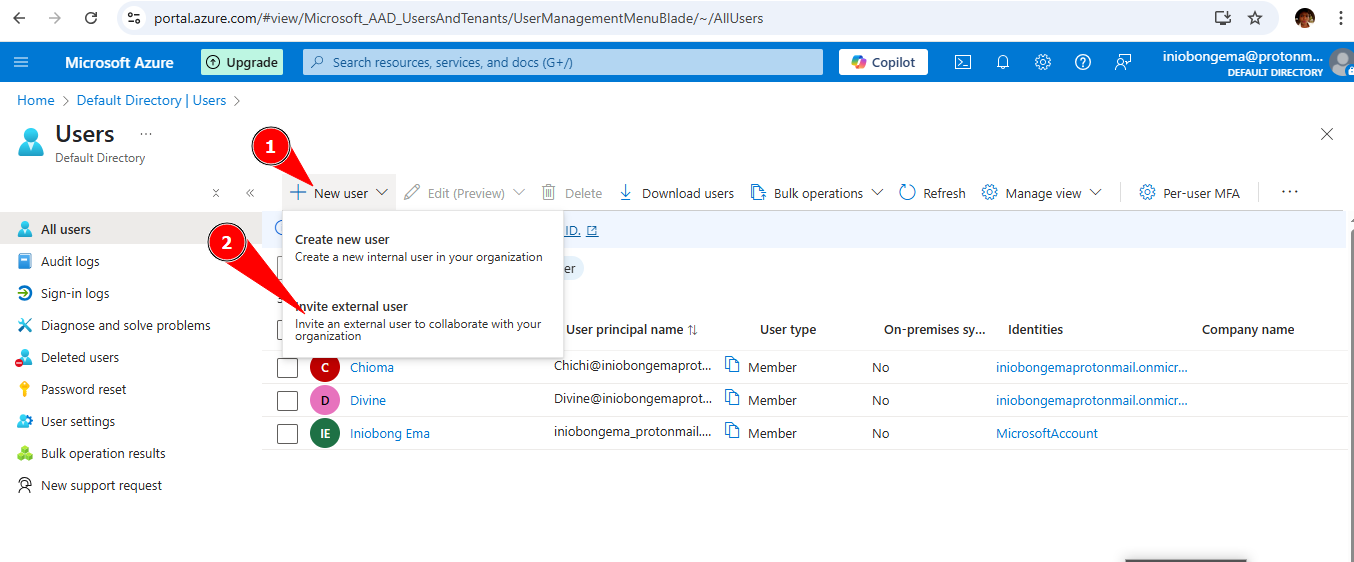
Task: Click Refresh in toolbar
Action: point(932,193)
